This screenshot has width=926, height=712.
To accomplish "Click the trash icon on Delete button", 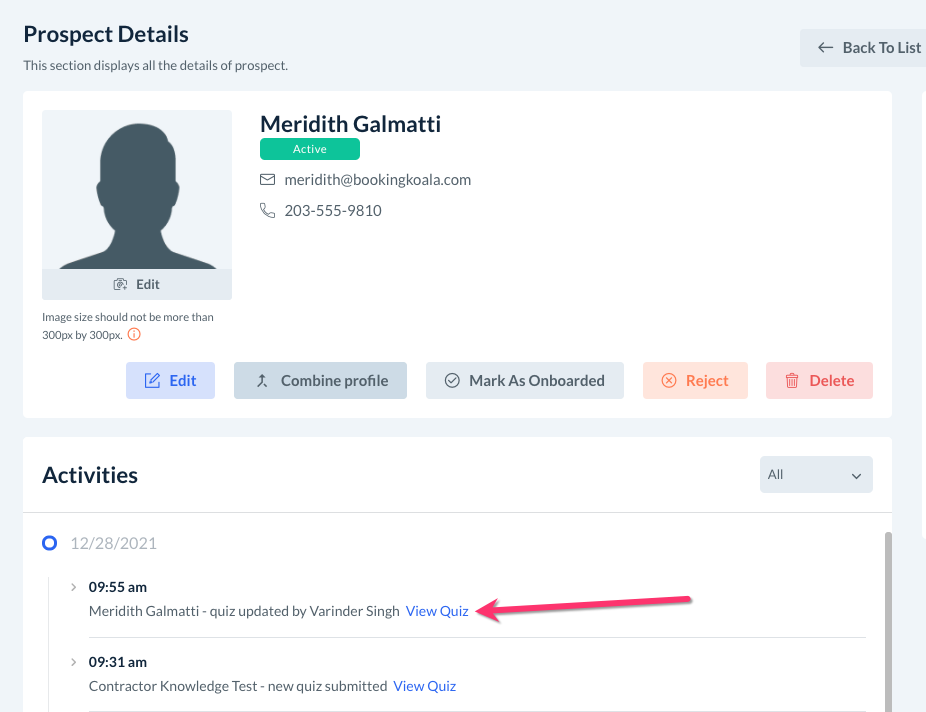I will 792,381.
